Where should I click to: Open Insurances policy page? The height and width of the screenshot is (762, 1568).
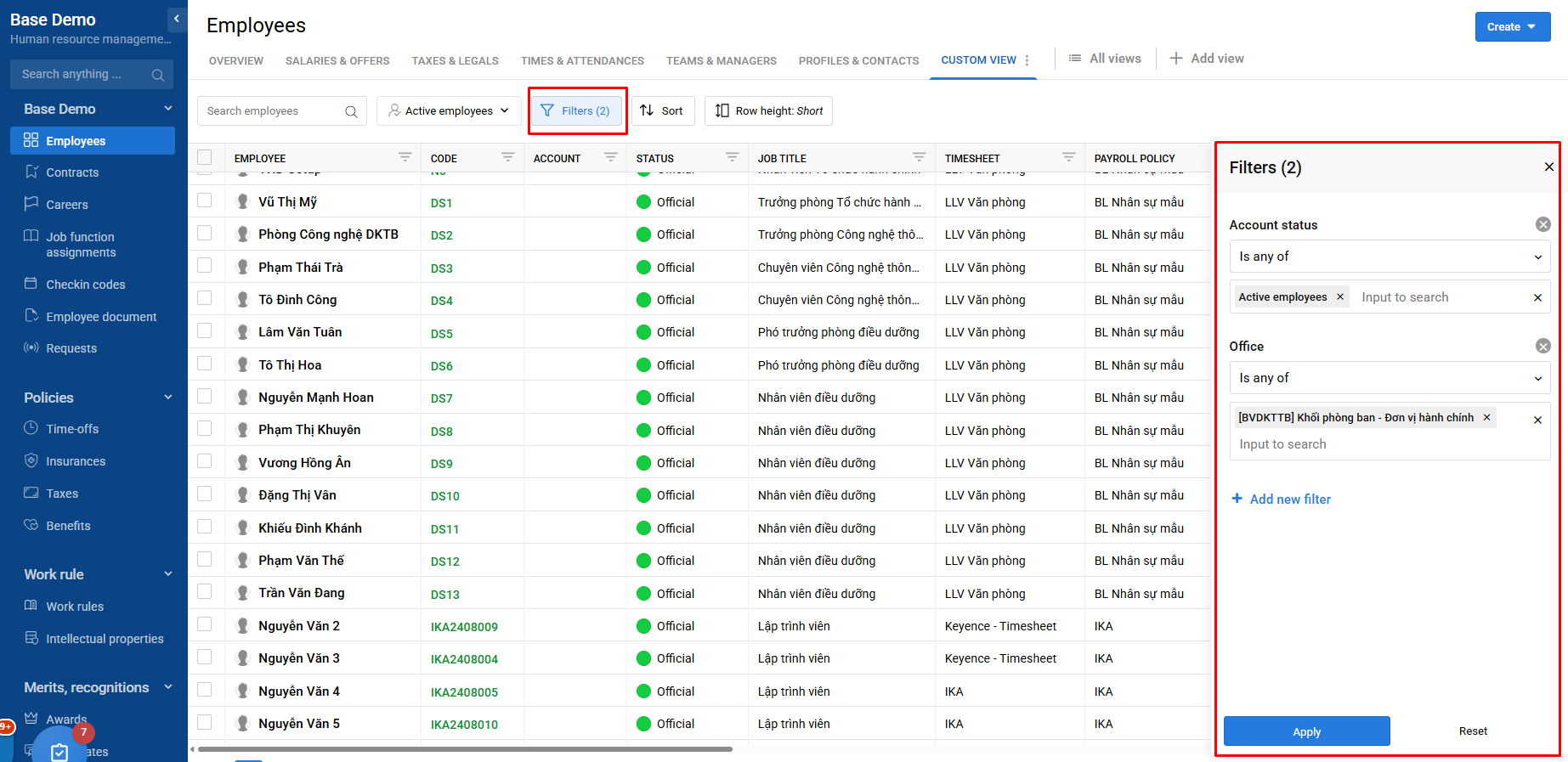coord(76,461)
